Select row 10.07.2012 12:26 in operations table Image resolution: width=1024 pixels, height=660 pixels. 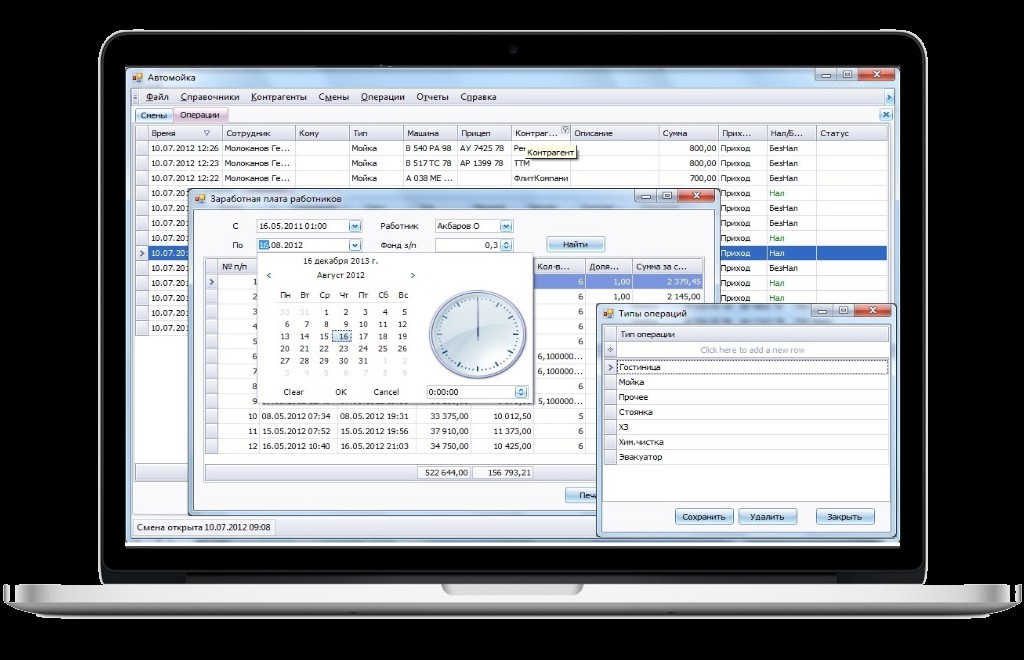[x=511, y=148]
